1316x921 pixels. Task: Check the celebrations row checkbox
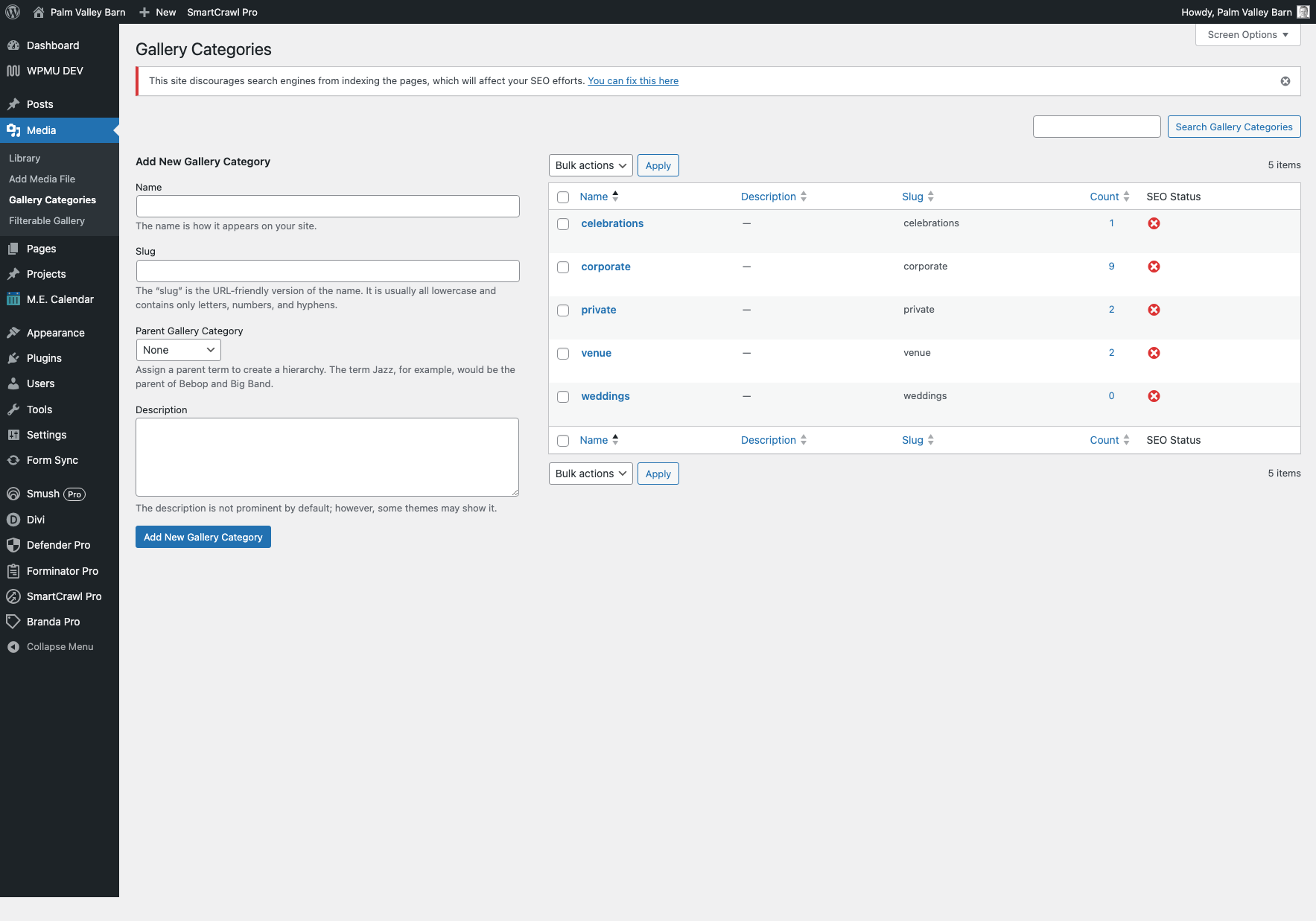pyautogui.click(x=563, y=224)
